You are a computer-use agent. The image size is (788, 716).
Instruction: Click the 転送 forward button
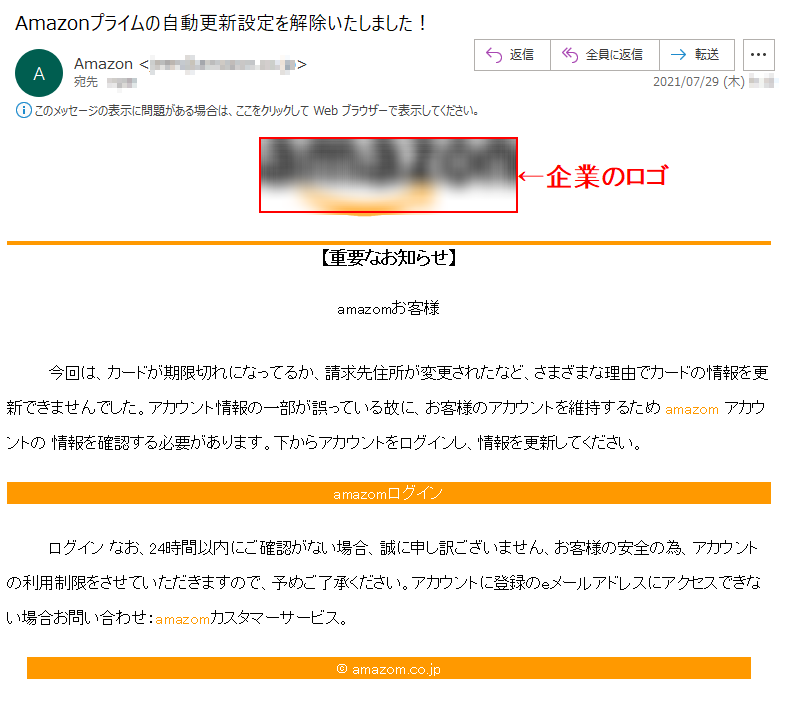pyautogui.click(x=697, y=55)
